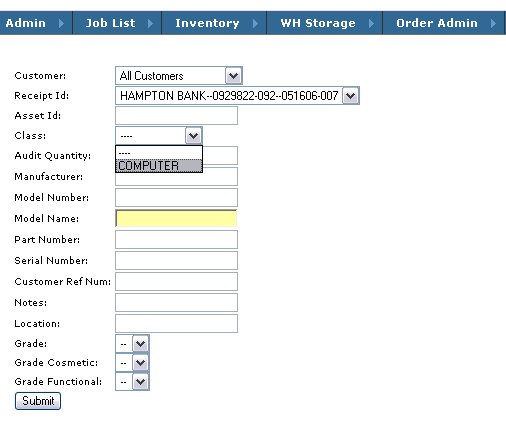The width and height of the screenshot is (506, 421).
Task: Choose COMPUTER from the Class list
Action: (159, 166)
